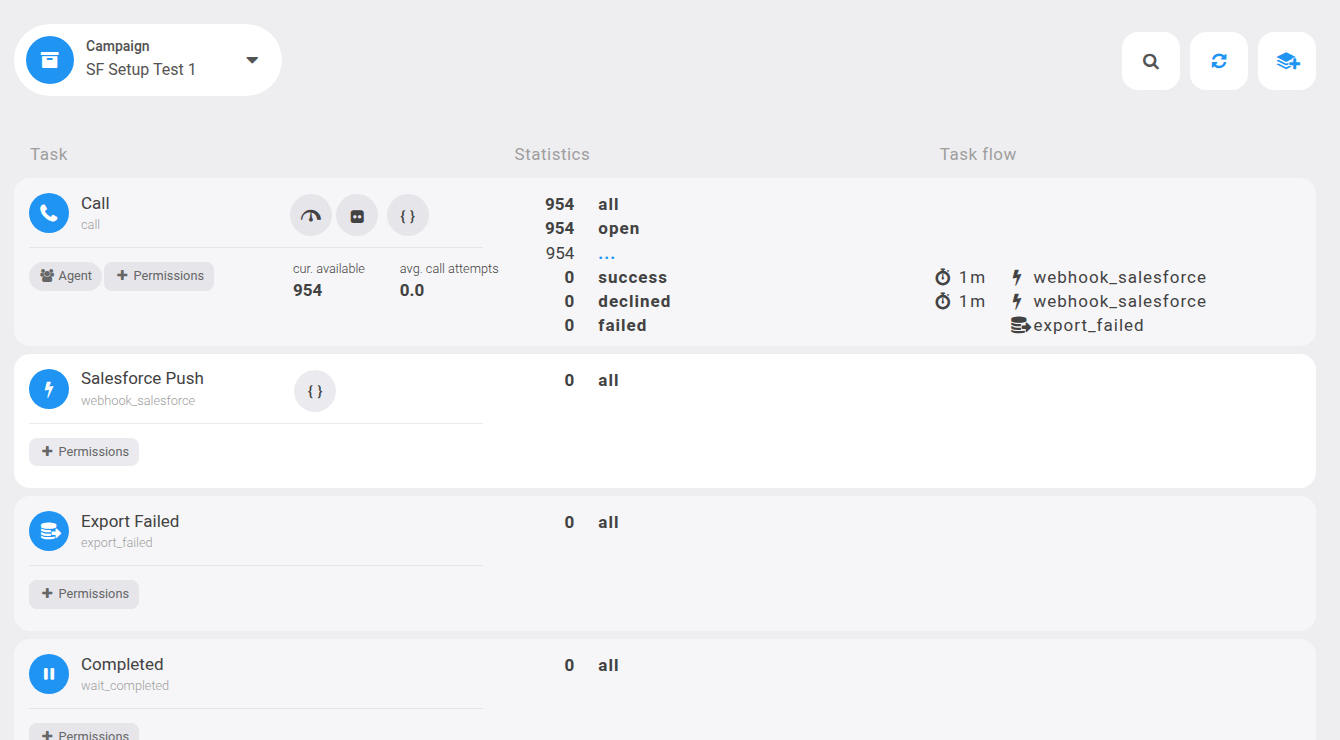Click the 'avg. call attempts' value 0.0
This screenshot has height=740, width=1340.
[x=412, y=290]
